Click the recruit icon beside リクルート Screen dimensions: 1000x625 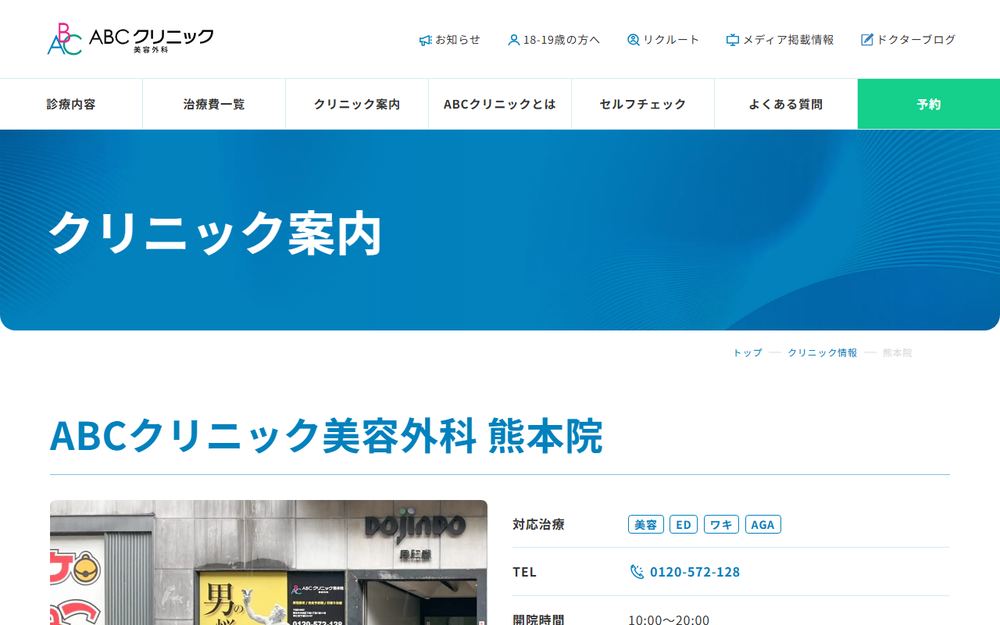pyautogui.click(x=633, y=40)
